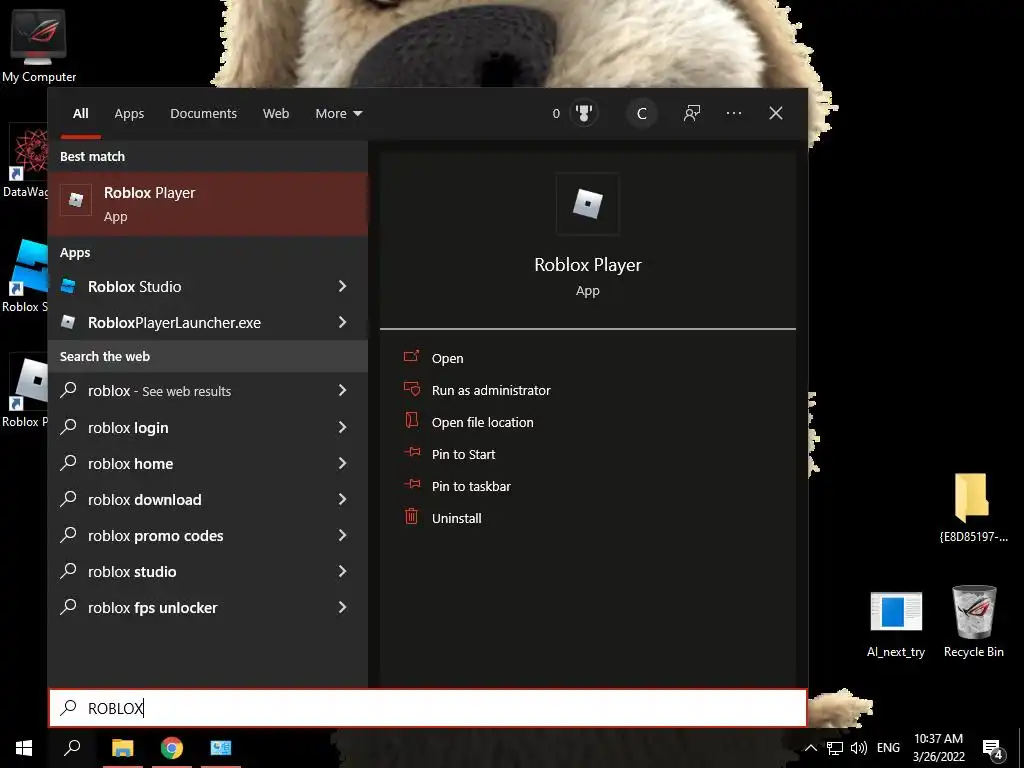Show hidden system tray icons
Screen dimensions: 1024x768
810,748
